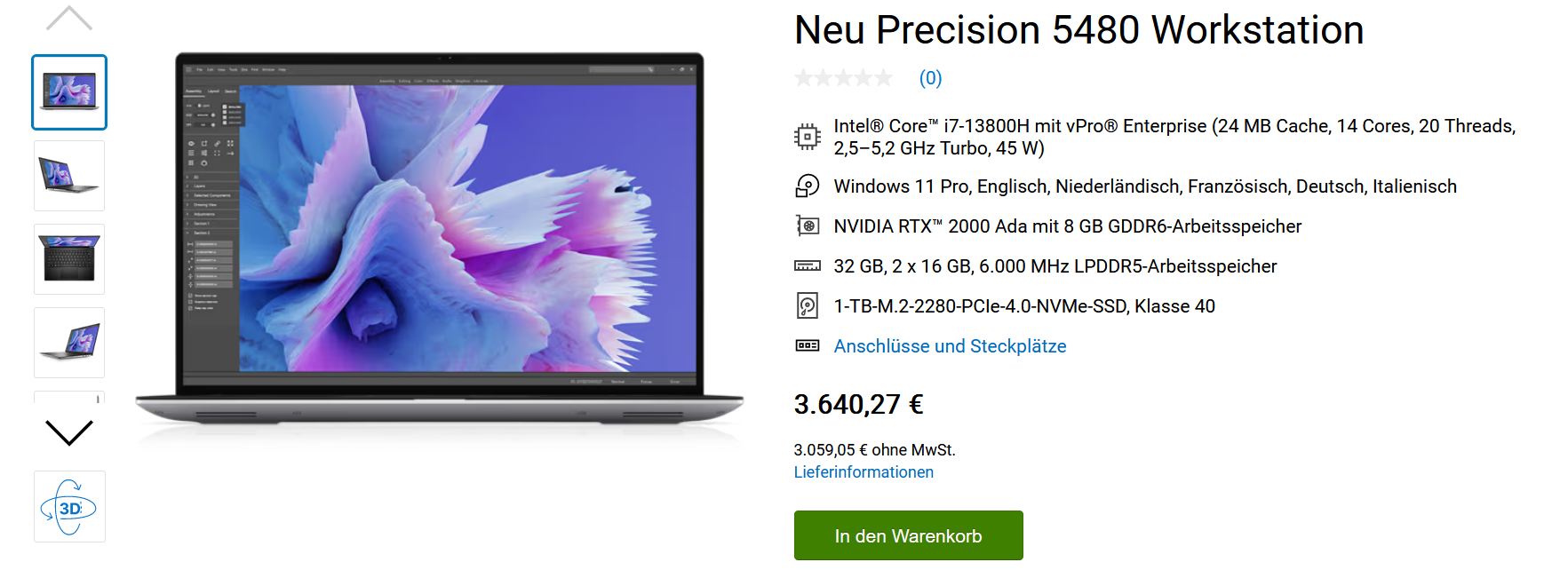The width and height of the screenshot is (1568, 570).
Task: Click the processor chip spec icon
Action: click(x=807, y=137)
